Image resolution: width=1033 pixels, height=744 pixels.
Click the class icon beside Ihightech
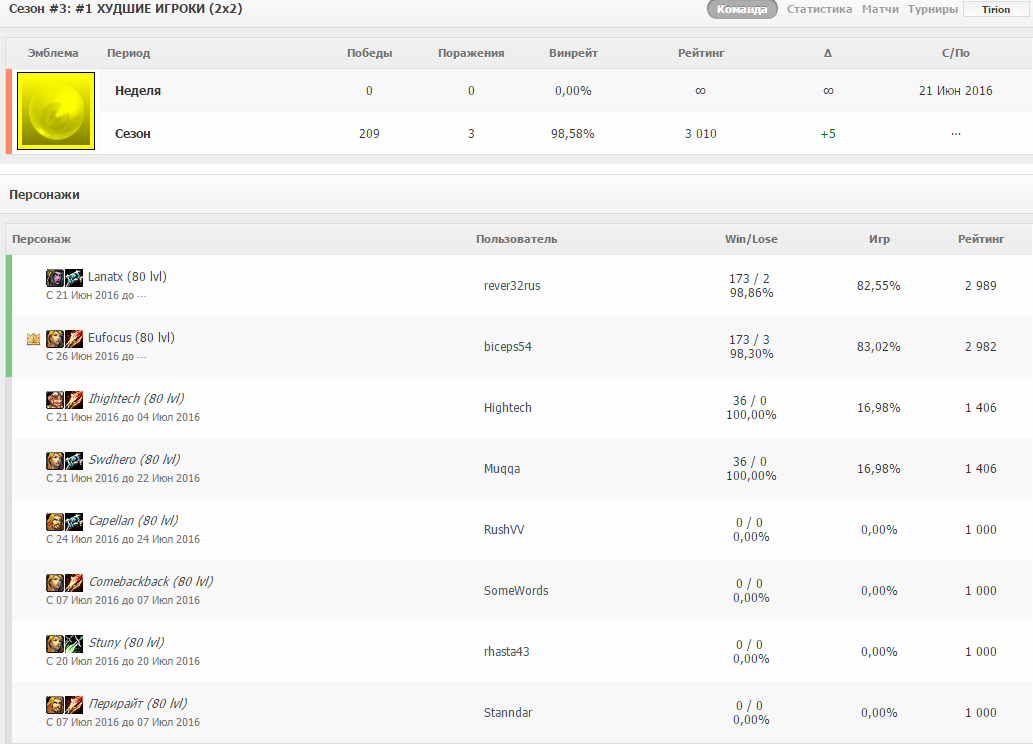(x=74, y=399)
